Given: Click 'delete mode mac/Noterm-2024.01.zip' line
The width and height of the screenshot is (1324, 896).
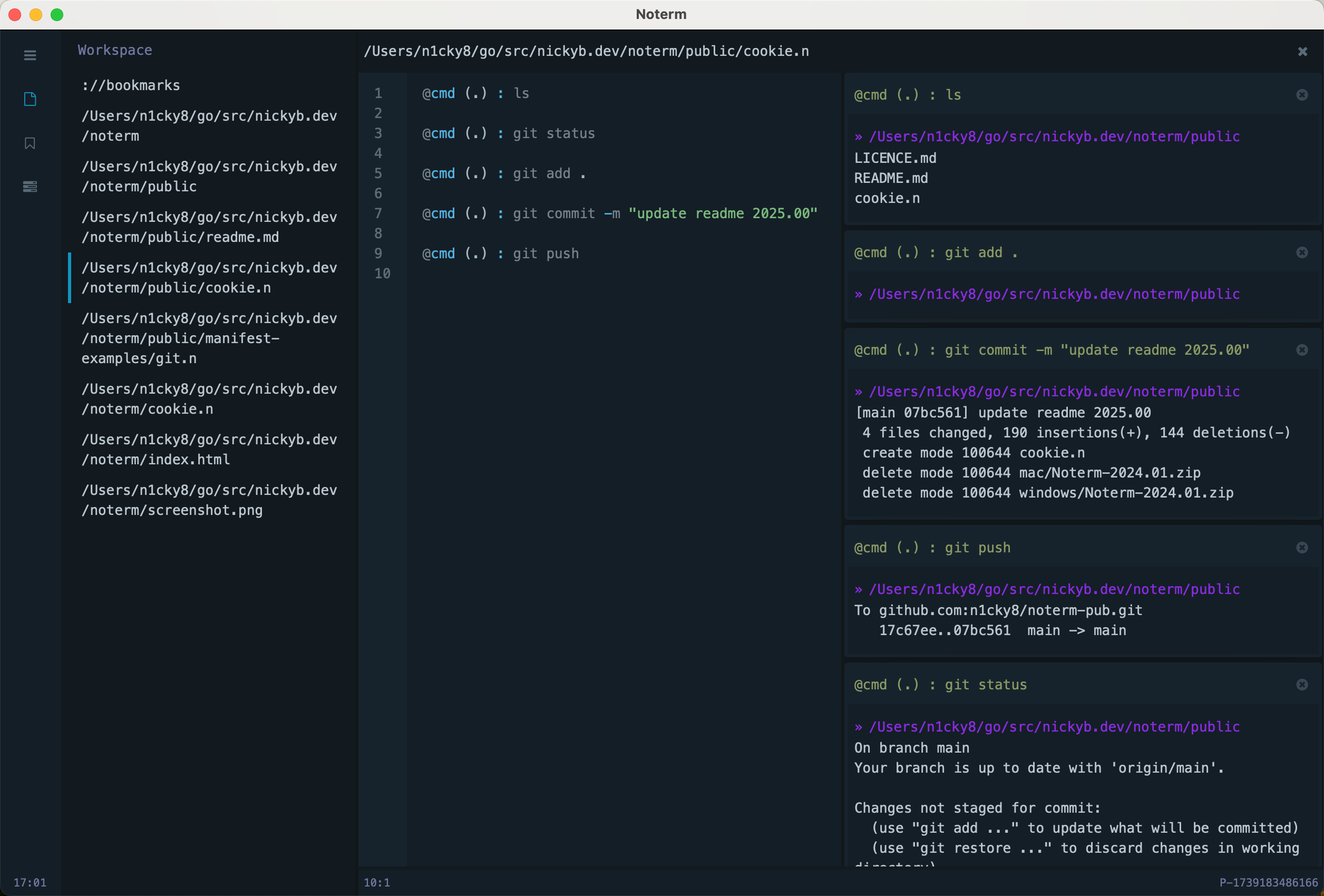Looking at the screenshot, I should [x=1031, y=473].
